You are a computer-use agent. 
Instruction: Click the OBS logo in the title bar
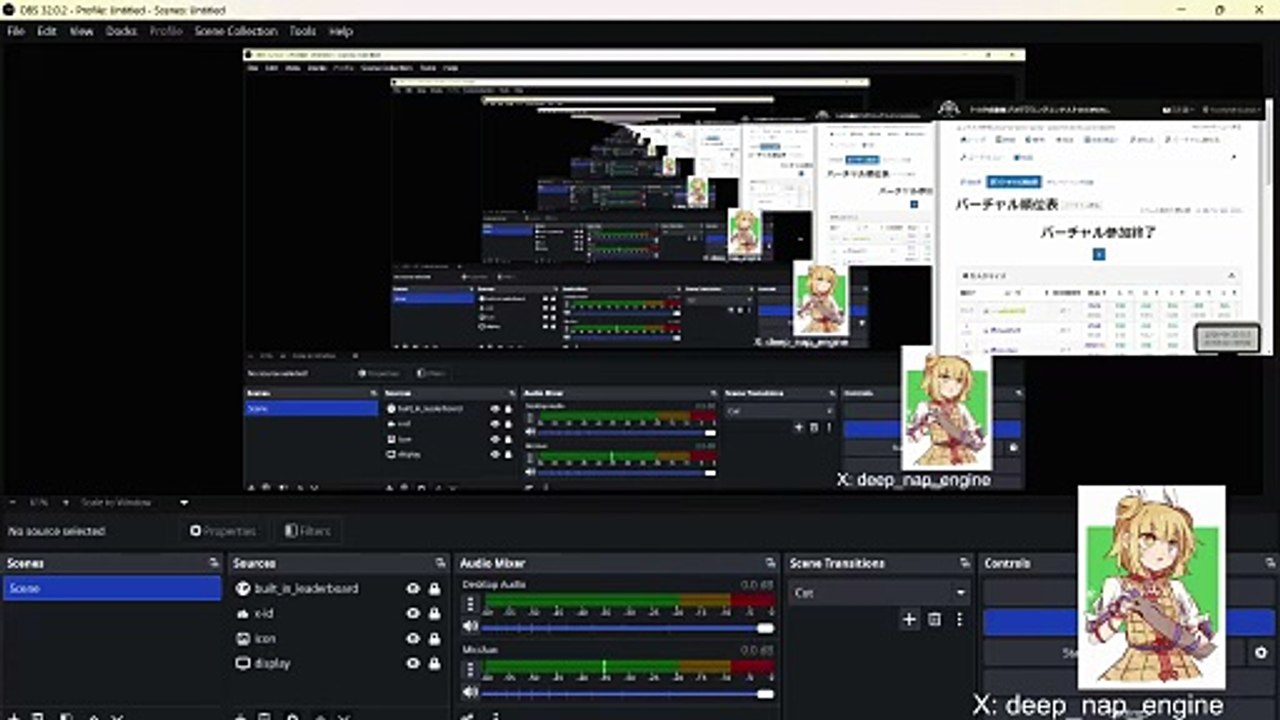(x=9, y=9)
